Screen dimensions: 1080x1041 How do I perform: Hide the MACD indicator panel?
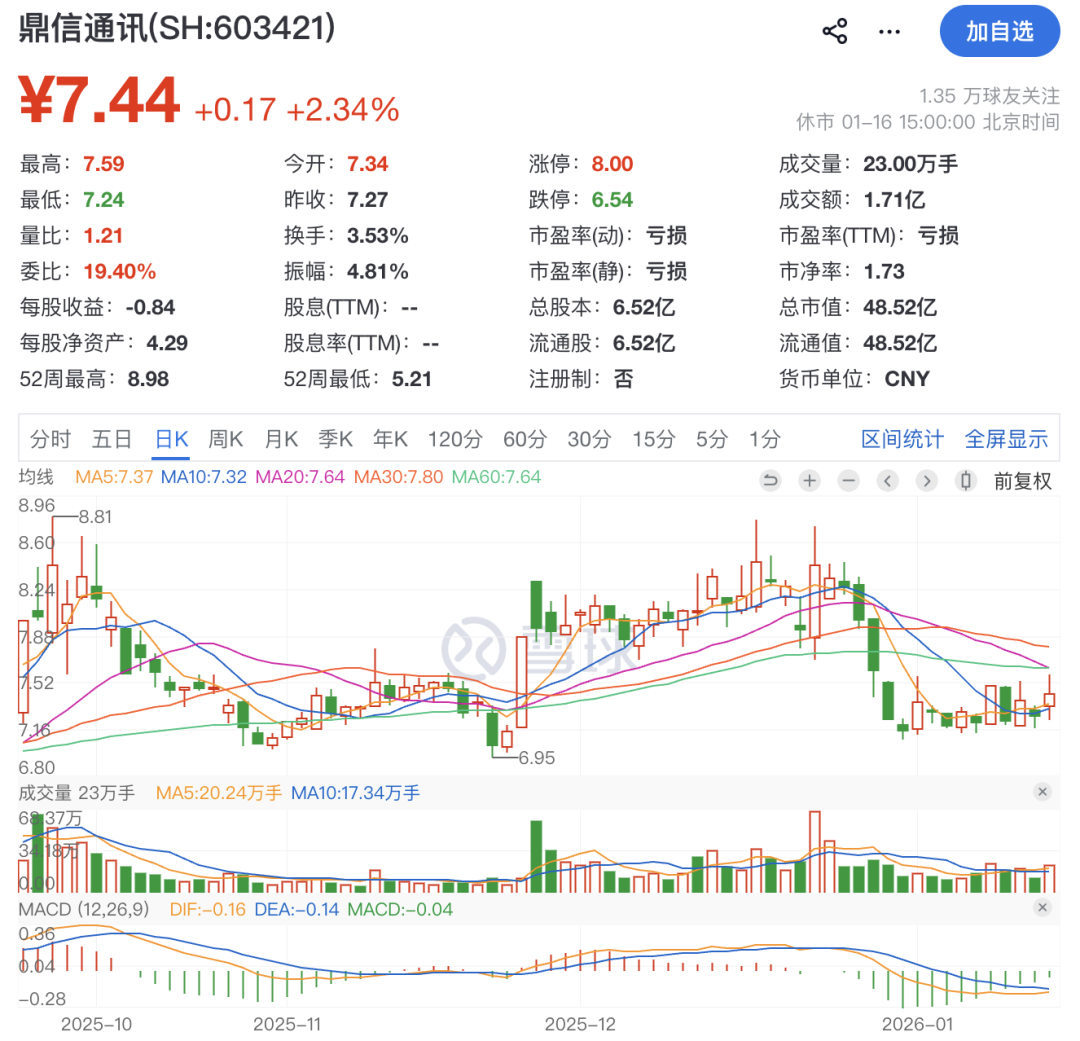pyautogui.click(x=1043, y=908)
